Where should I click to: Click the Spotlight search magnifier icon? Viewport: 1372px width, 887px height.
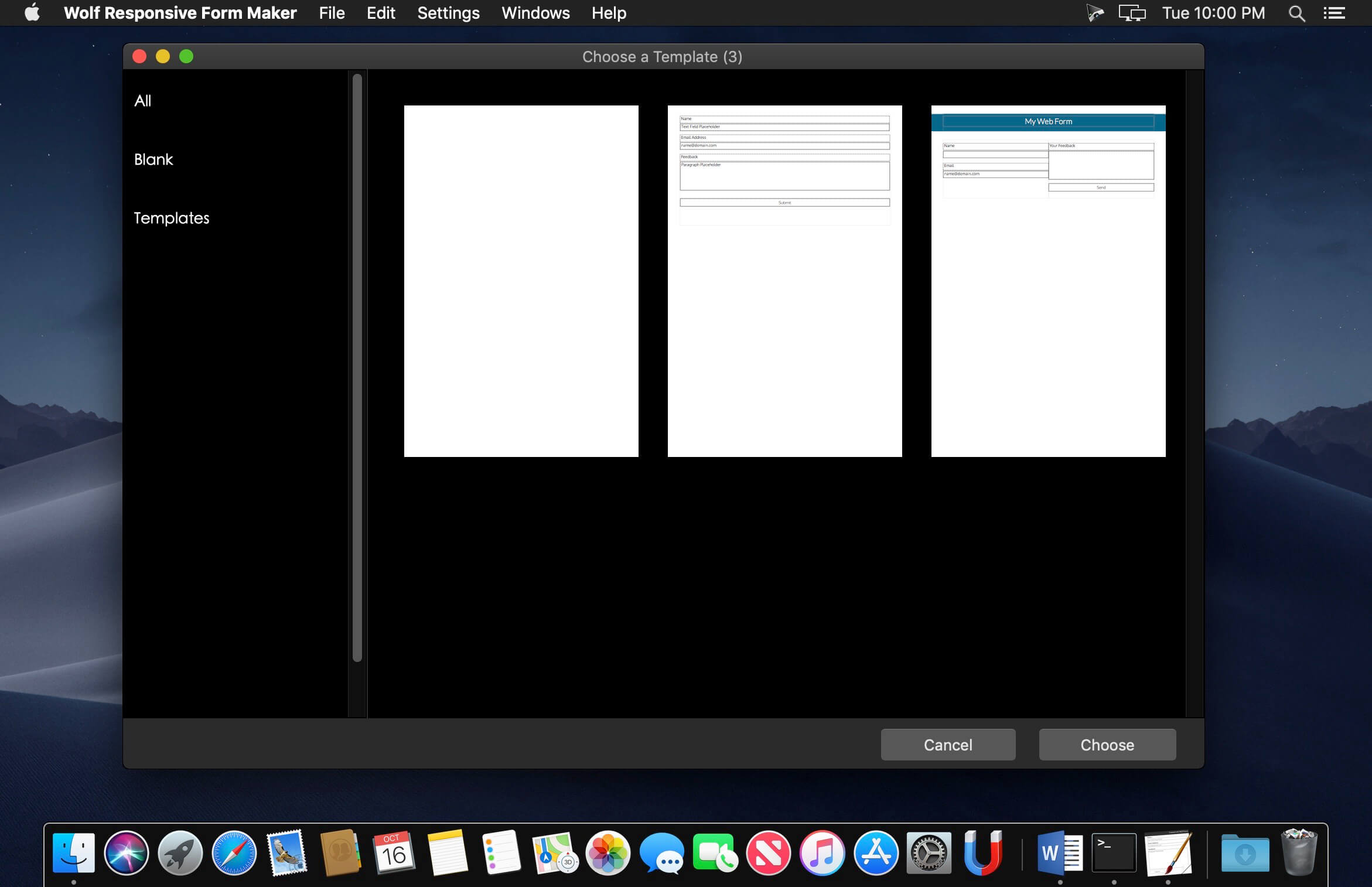1296,13
